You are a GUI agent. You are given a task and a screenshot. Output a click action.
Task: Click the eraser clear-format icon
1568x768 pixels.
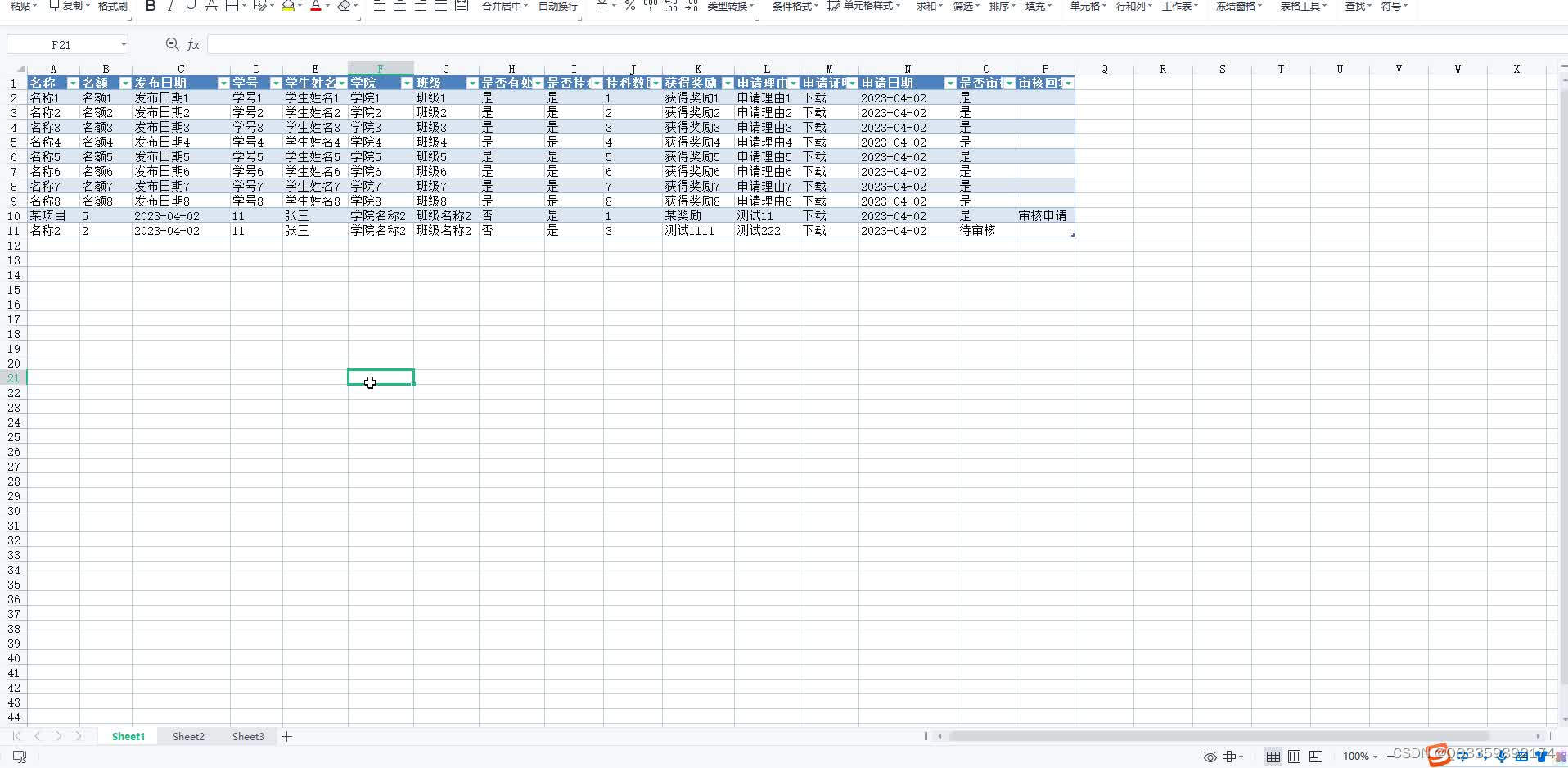[x=344, y=6]
